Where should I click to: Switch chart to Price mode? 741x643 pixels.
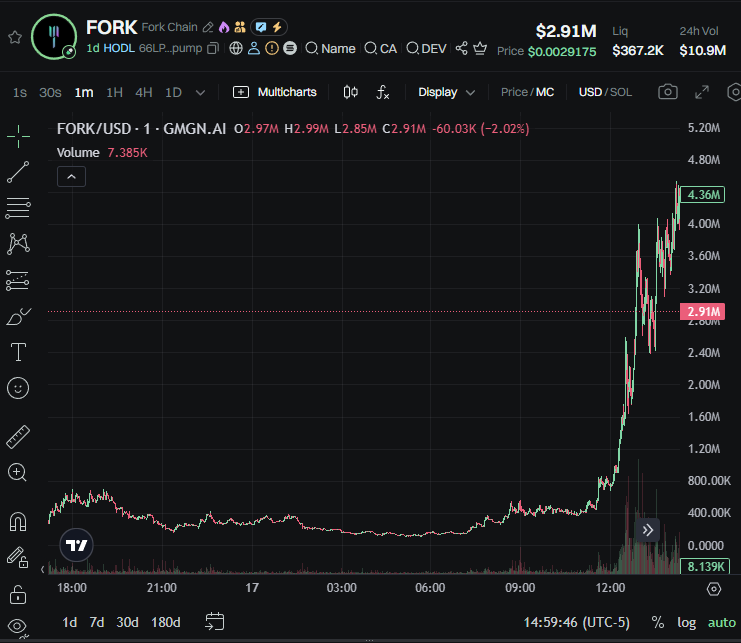[514, 92]
